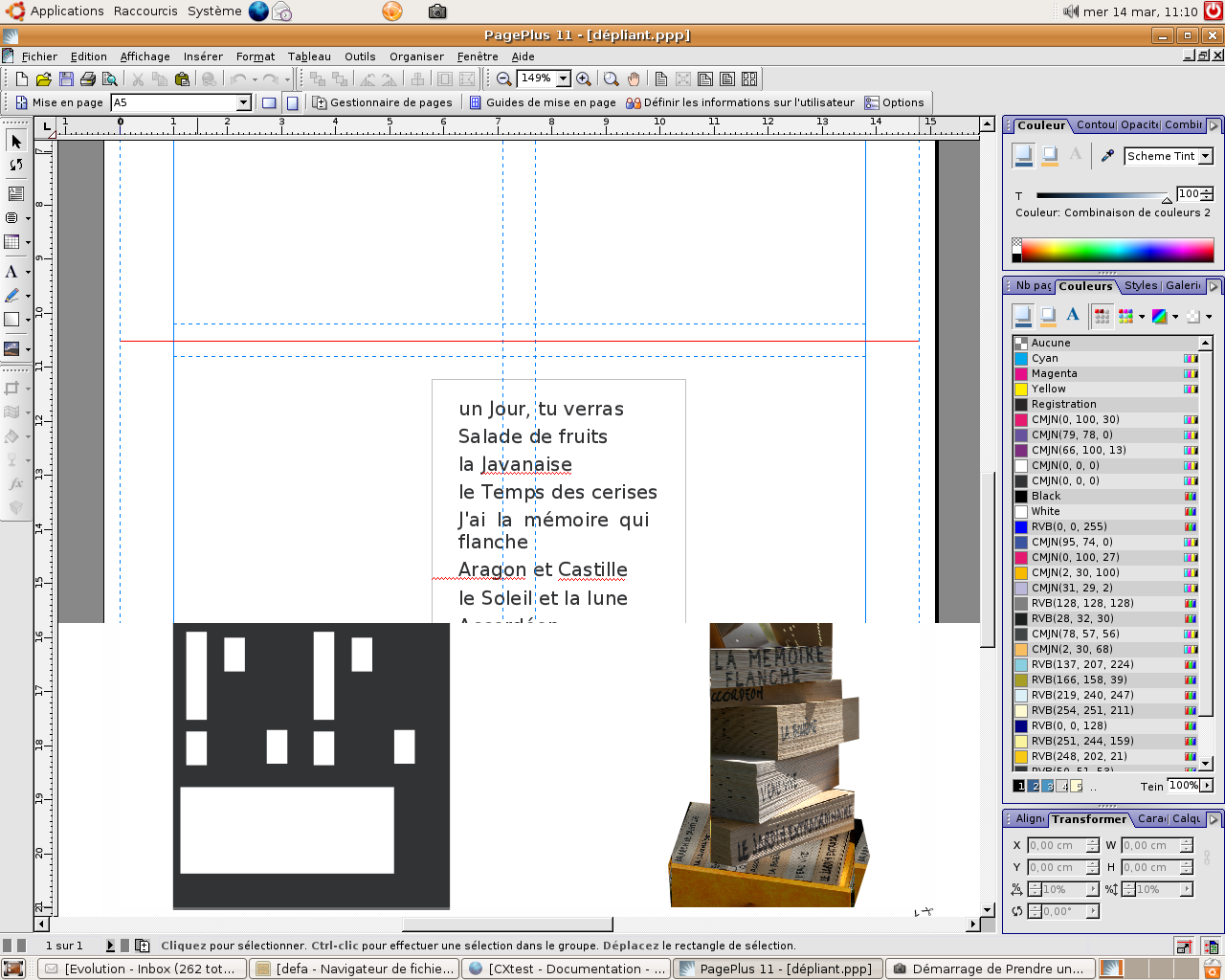The height and width of the screenshot is (980, 1225).
Task: Open the zoom percentage dropdown
Action: pos(564,78)
